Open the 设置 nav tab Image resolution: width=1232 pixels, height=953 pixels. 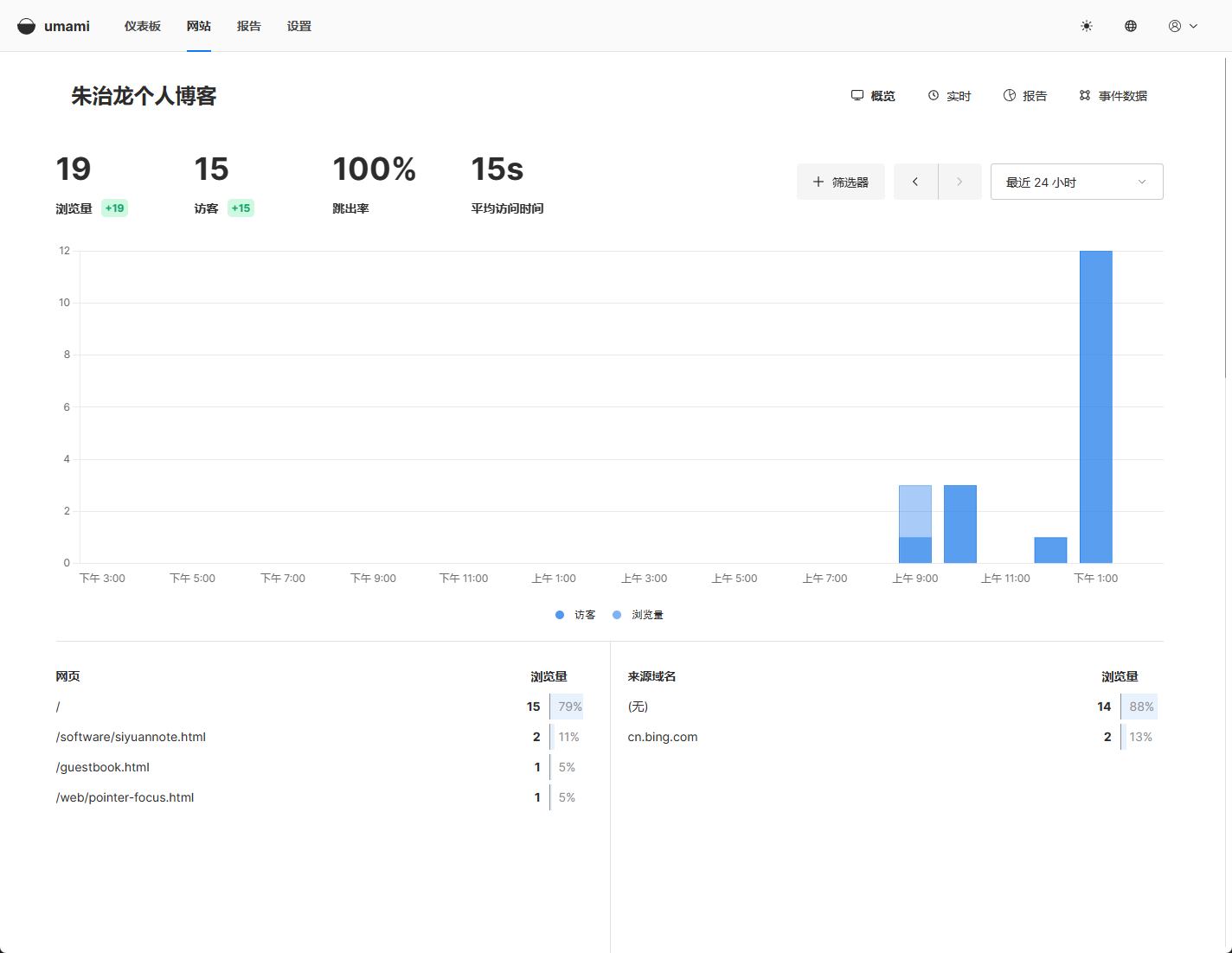click(x=299, y=26)
